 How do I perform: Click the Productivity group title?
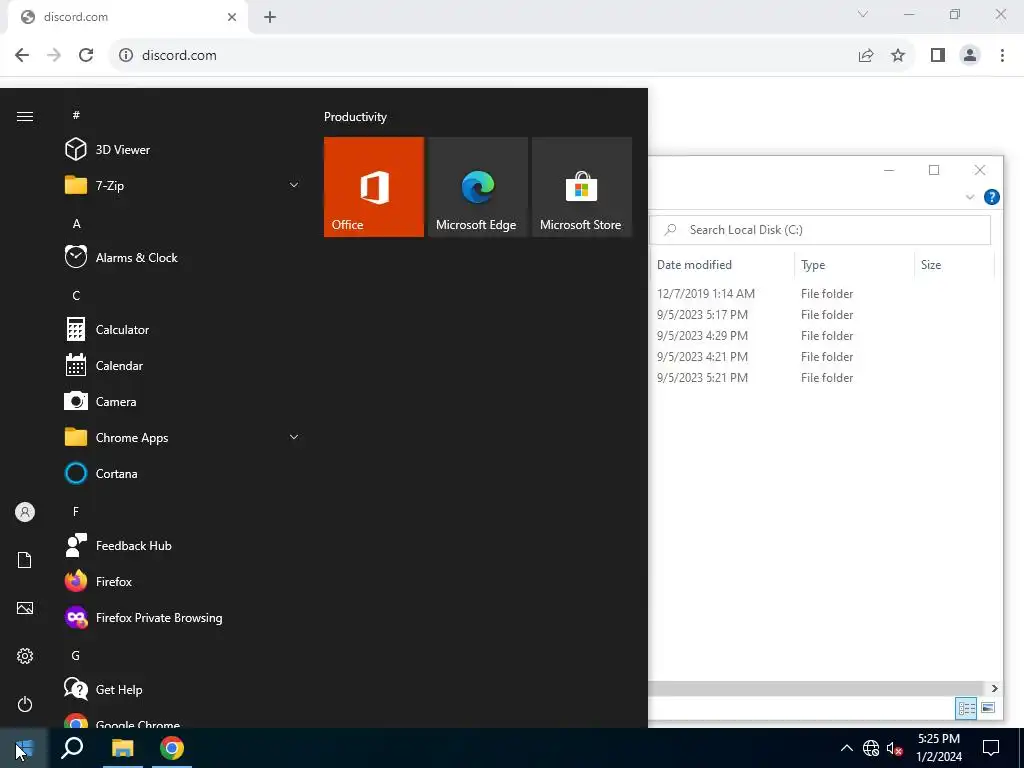pyautogui.click(x=355, y=117)
